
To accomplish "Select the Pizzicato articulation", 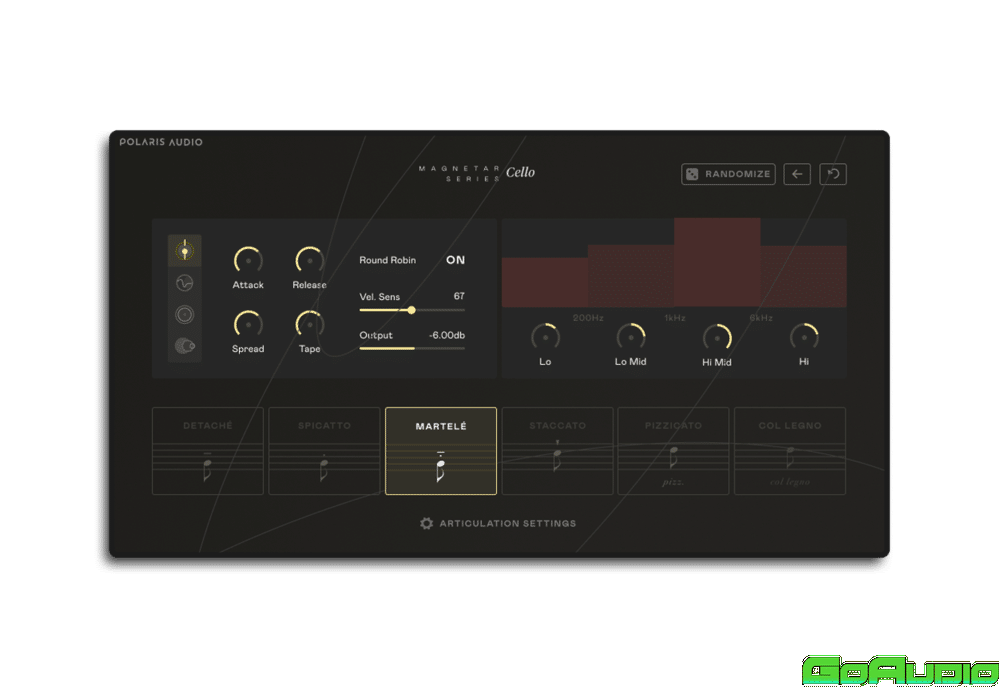I will [673, 451].
